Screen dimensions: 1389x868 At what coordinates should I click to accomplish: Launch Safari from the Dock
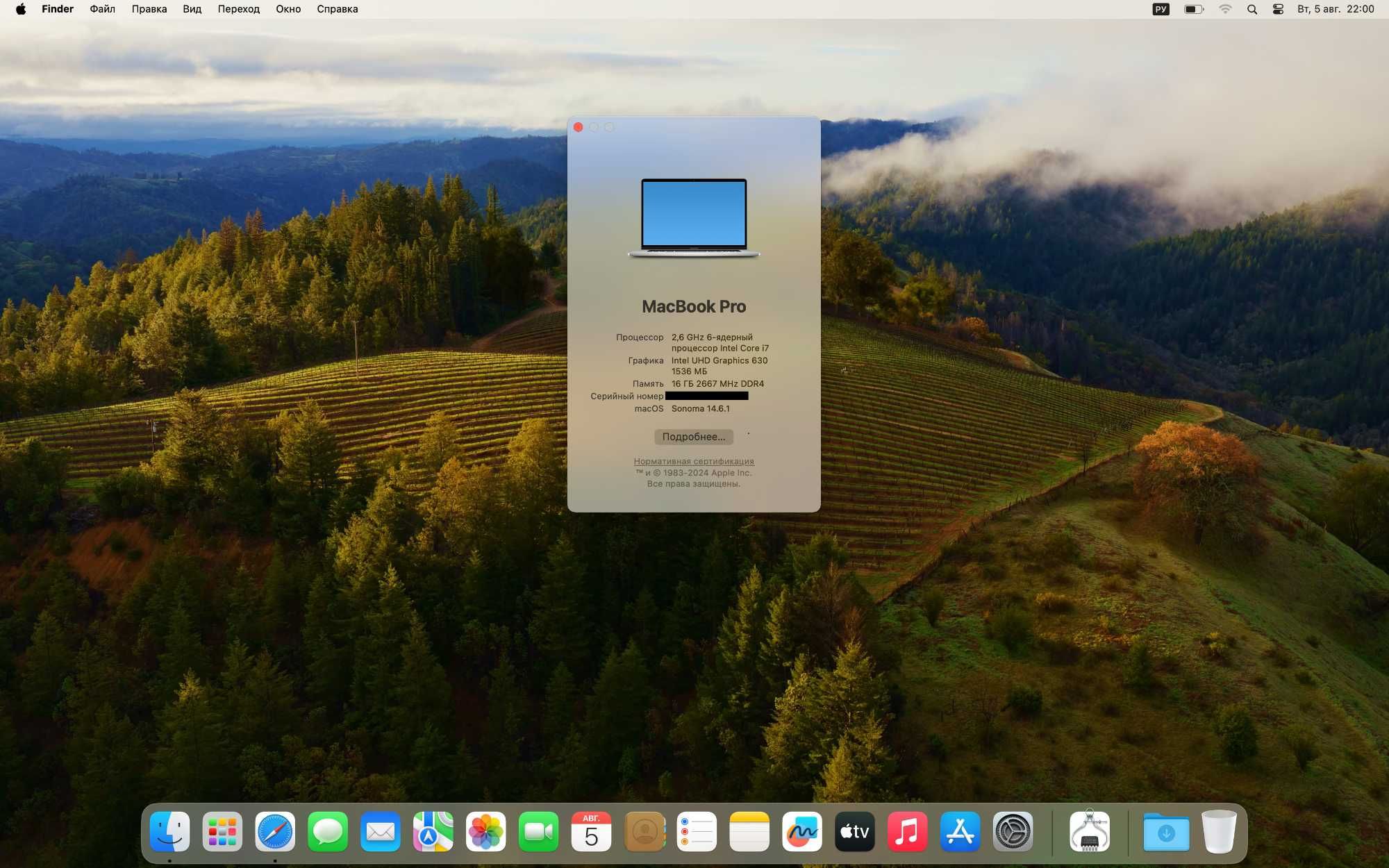[x=275, y=831]
